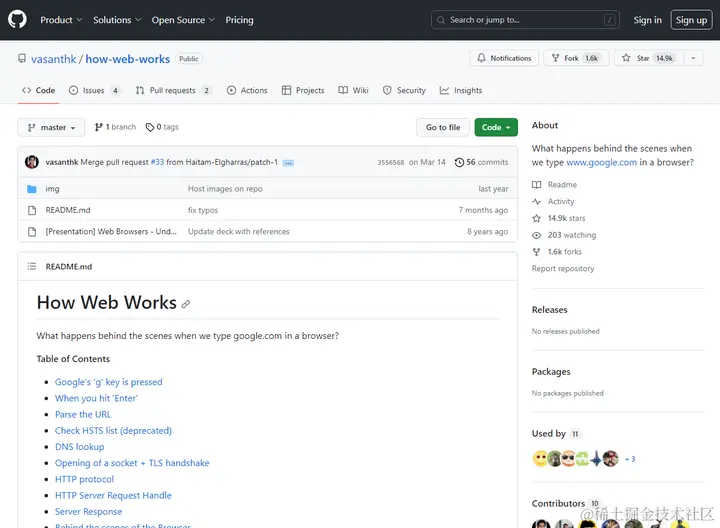Focus the Search or jump to field
Image resolution: width=720 pixels, height=528 pixels.
point(525,20)
